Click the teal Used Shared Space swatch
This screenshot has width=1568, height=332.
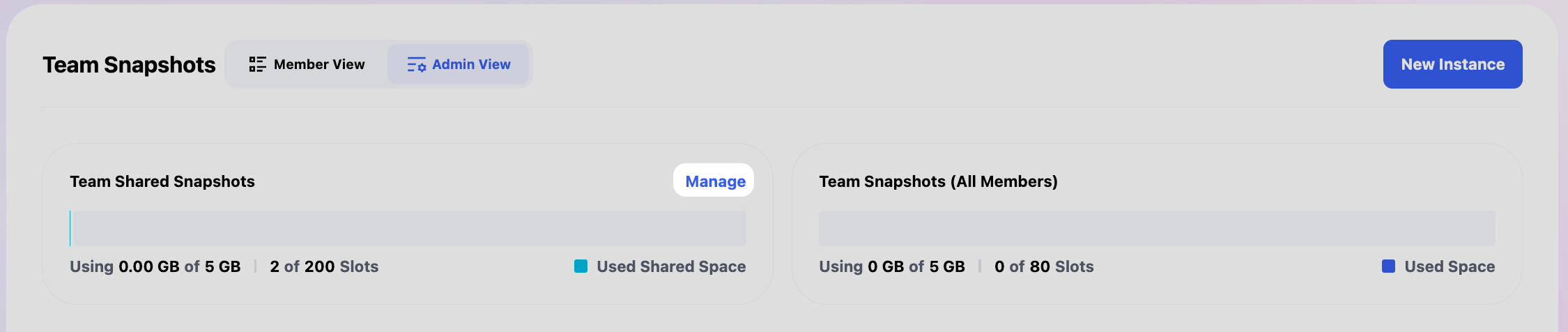581,266
